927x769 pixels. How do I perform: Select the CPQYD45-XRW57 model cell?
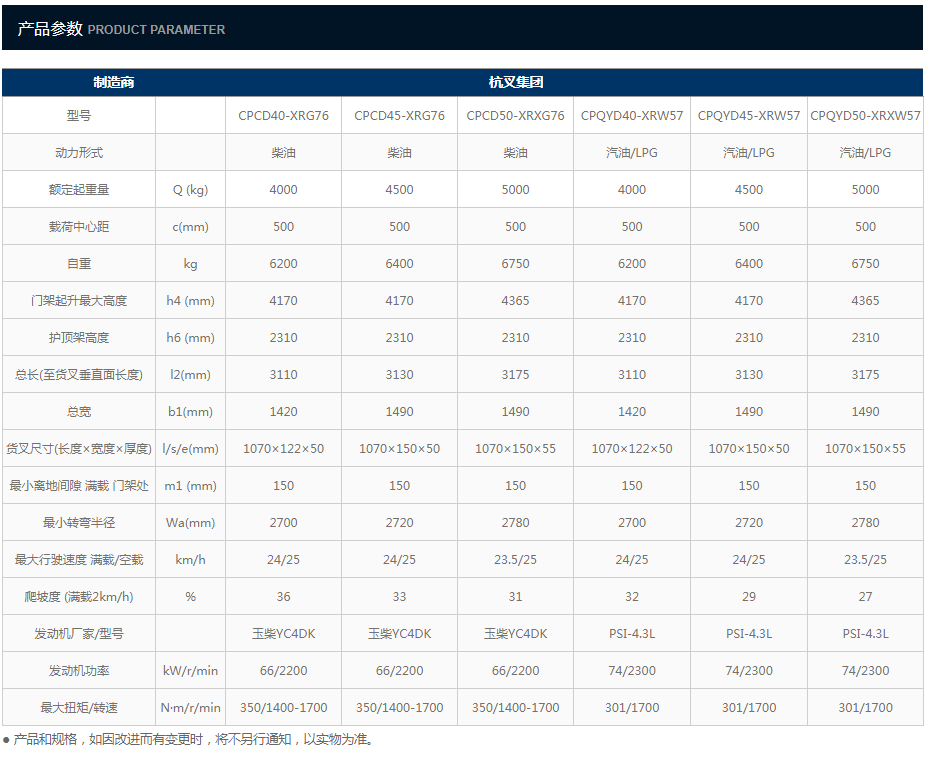pos(749,115)
